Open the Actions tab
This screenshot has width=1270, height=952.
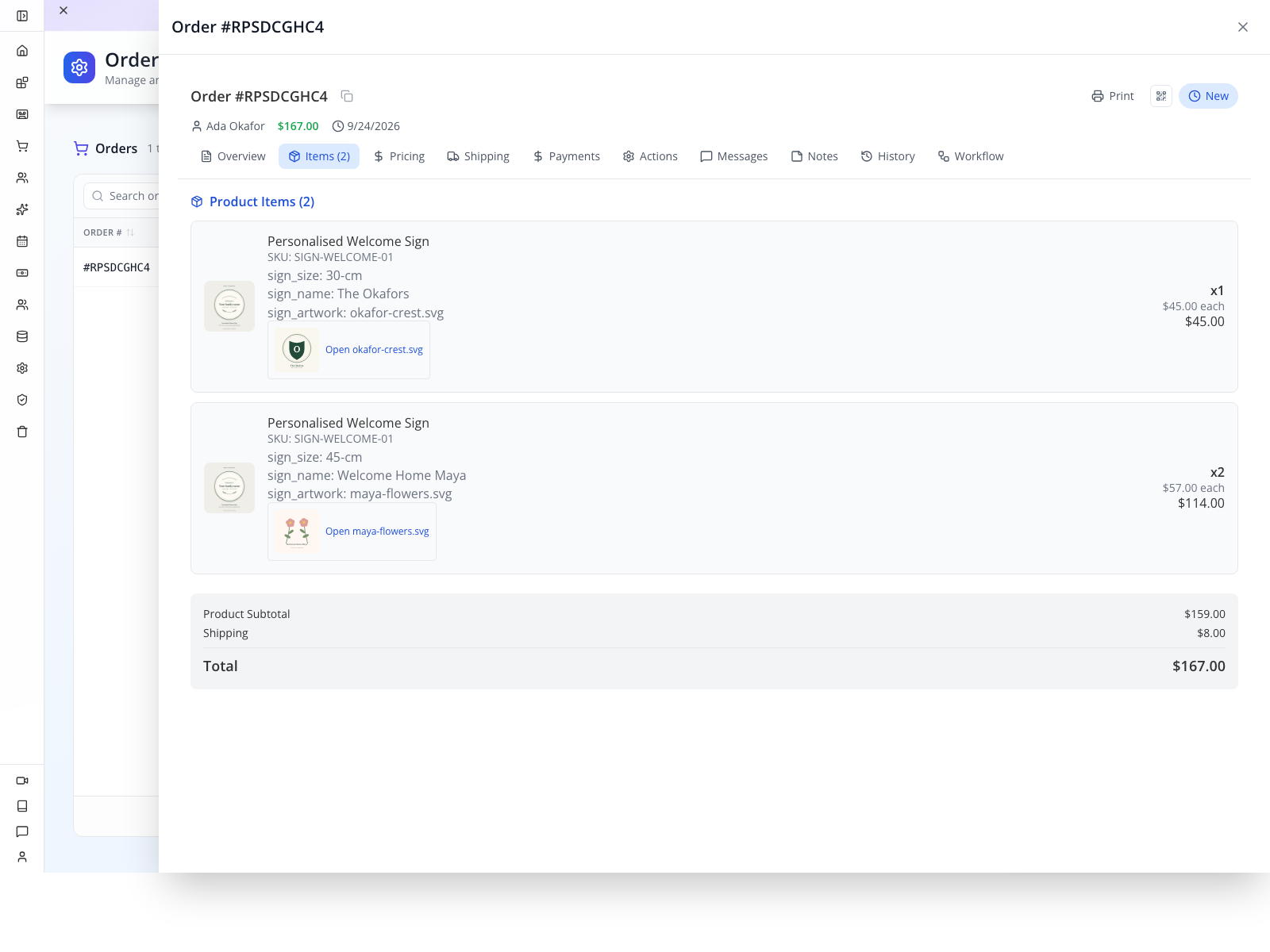click(650, 156)
